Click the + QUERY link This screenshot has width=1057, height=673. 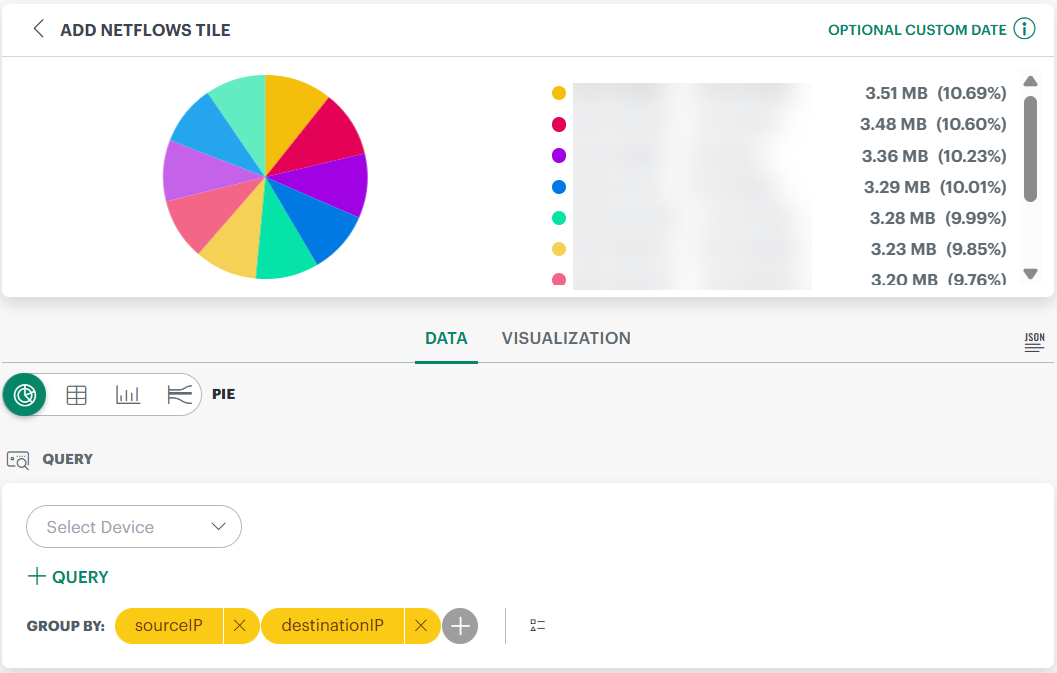click(68, 577)
